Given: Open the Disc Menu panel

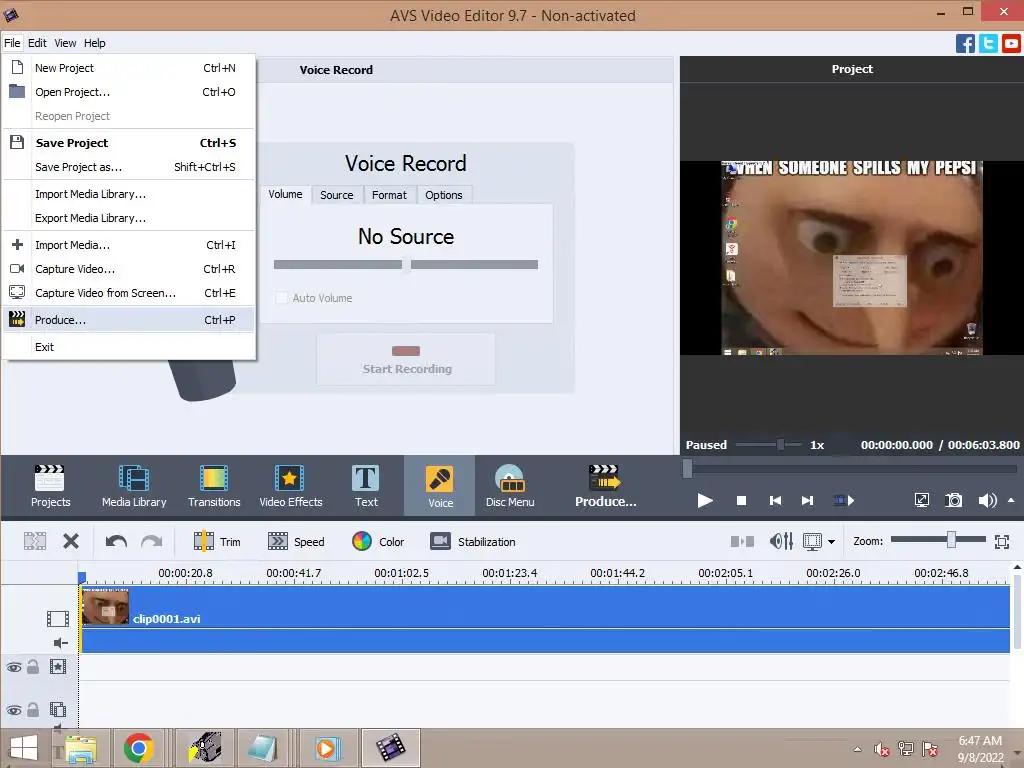Looking at the screenshot, I should point(510,486).
